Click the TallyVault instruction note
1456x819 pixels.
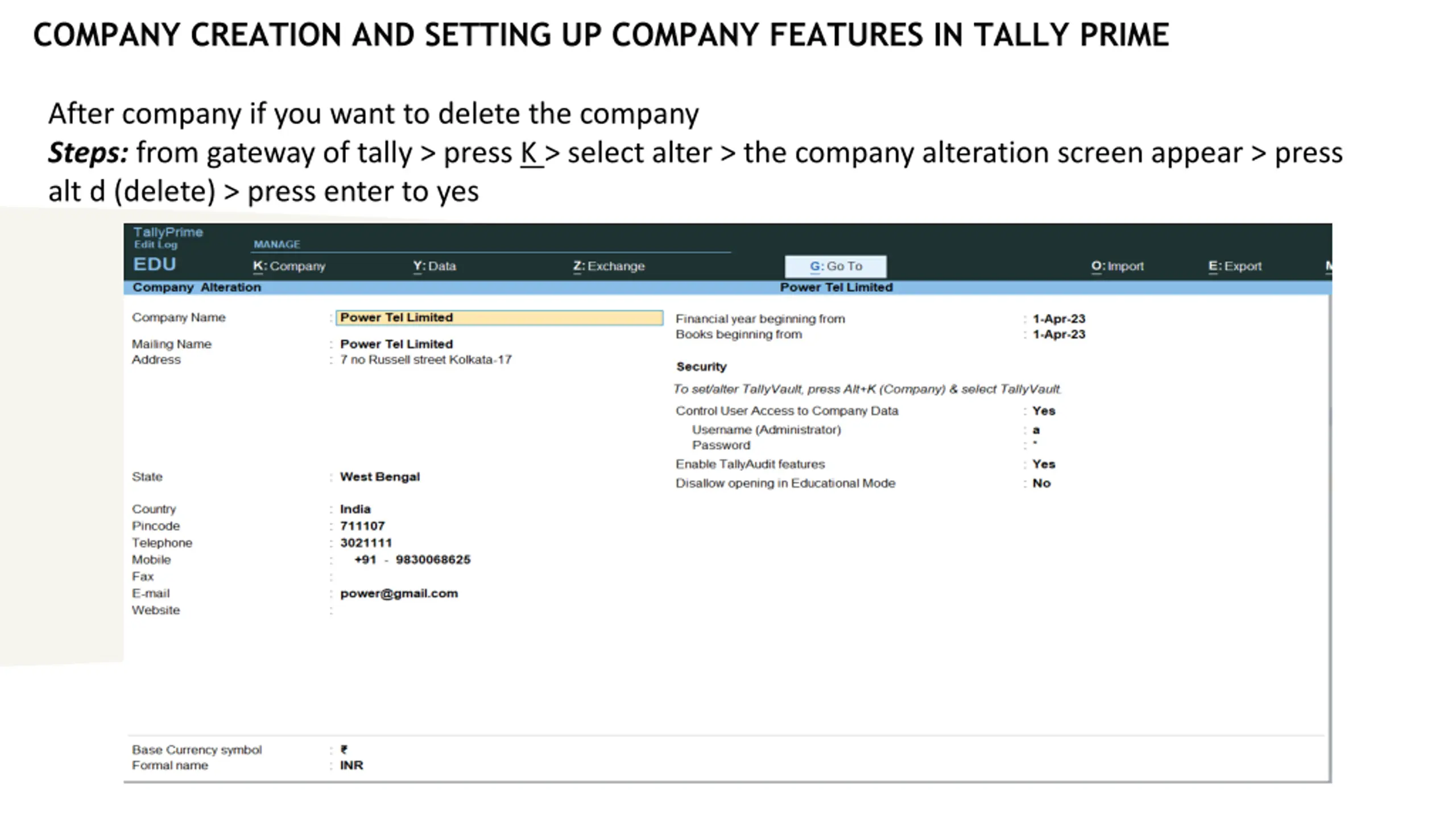(867, 389)
